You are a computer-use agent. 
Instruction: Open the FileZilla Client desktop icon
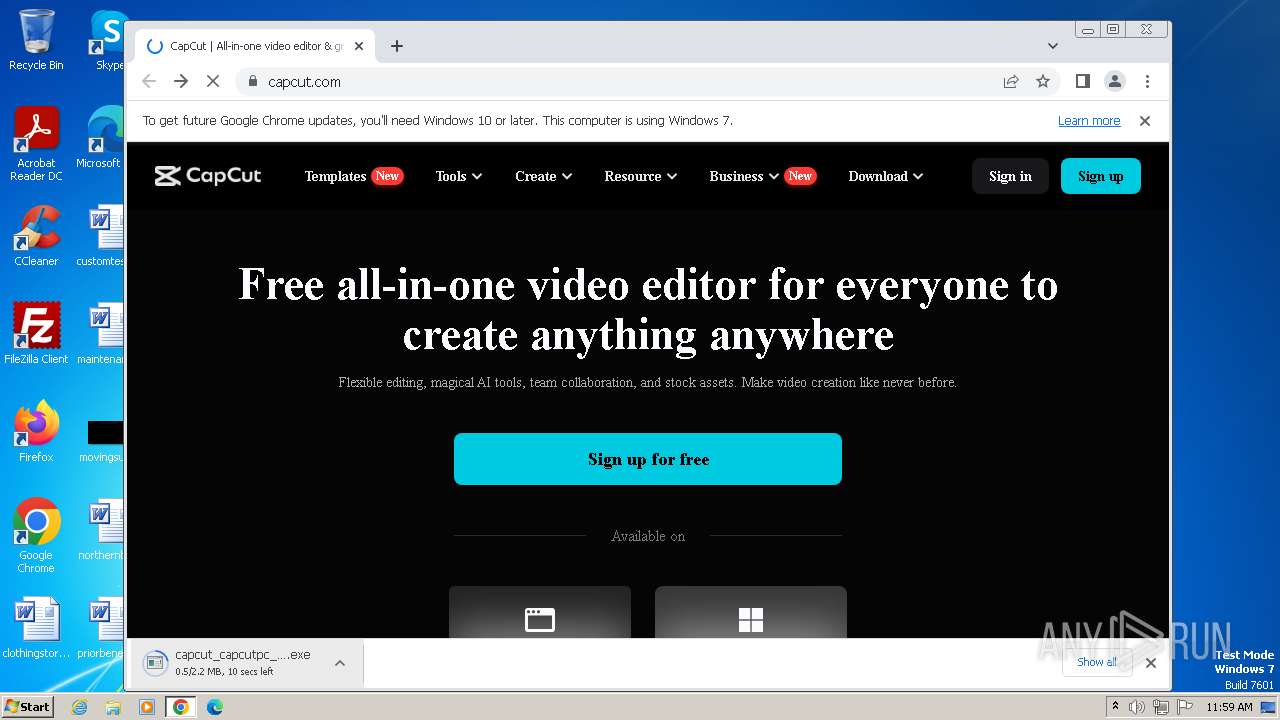36,334
